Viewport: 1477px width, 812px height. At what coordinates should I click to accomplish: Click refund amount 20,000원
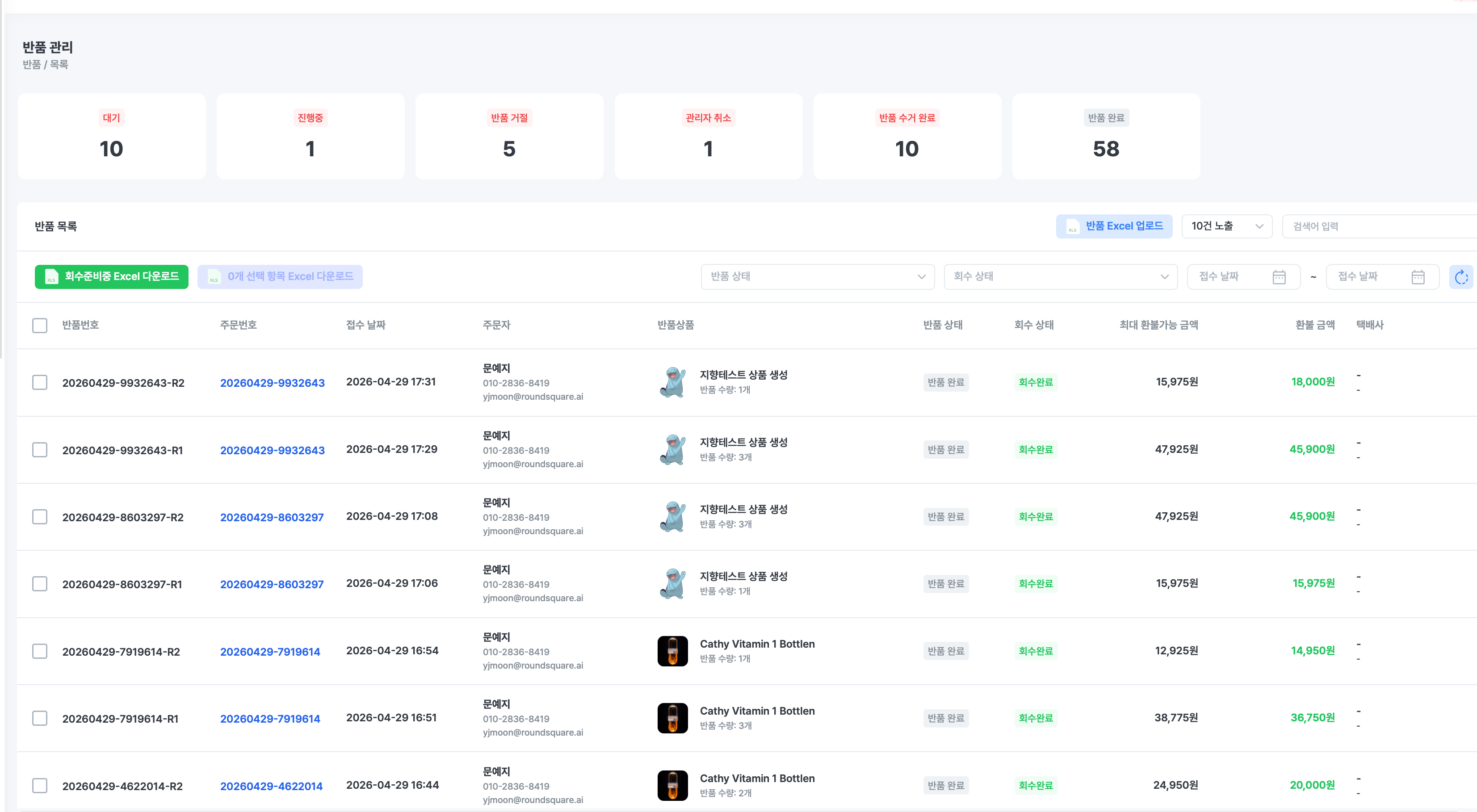1313,785
